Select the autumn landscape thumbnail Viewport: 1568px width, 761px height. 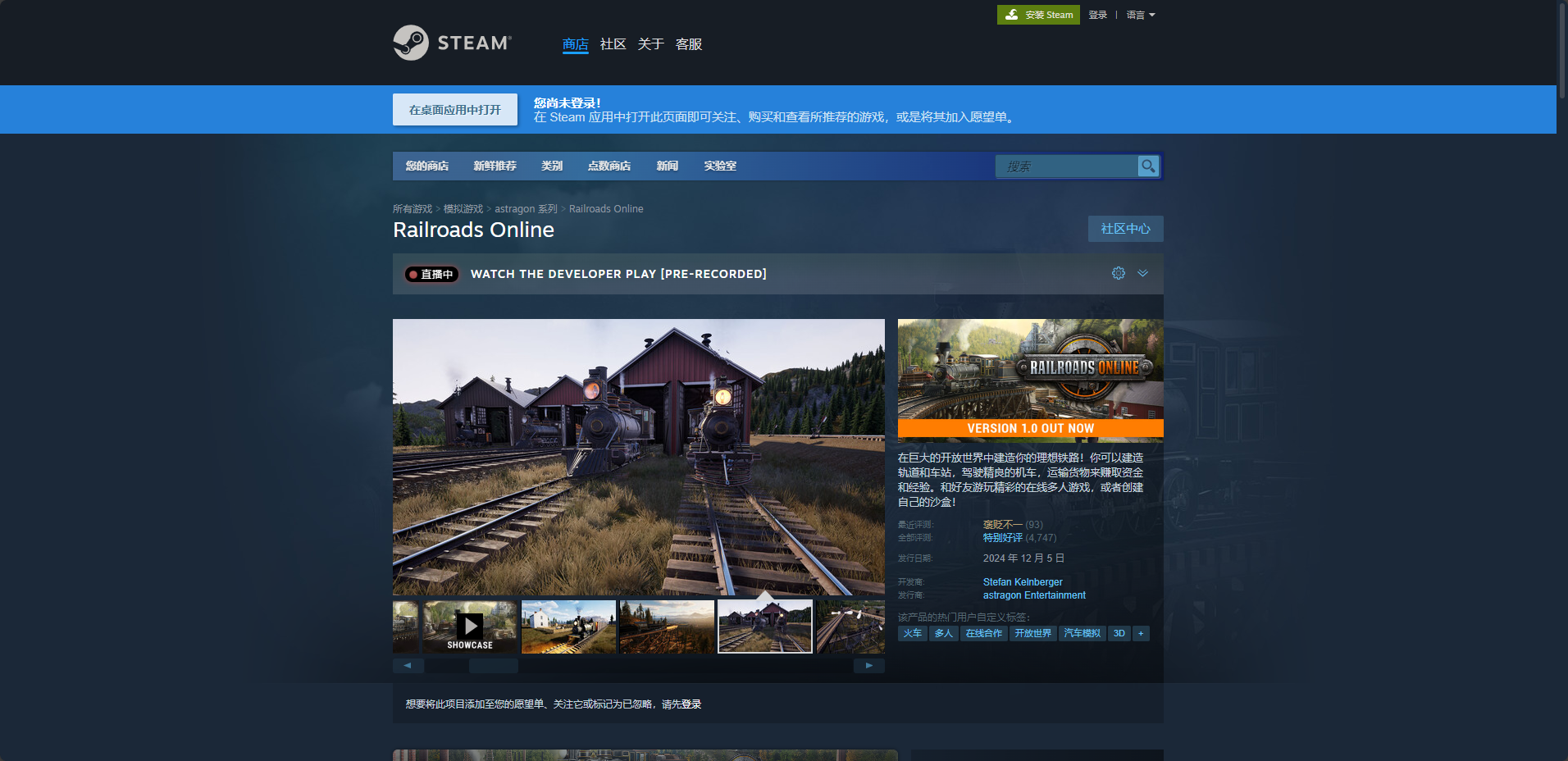[667, 627]
